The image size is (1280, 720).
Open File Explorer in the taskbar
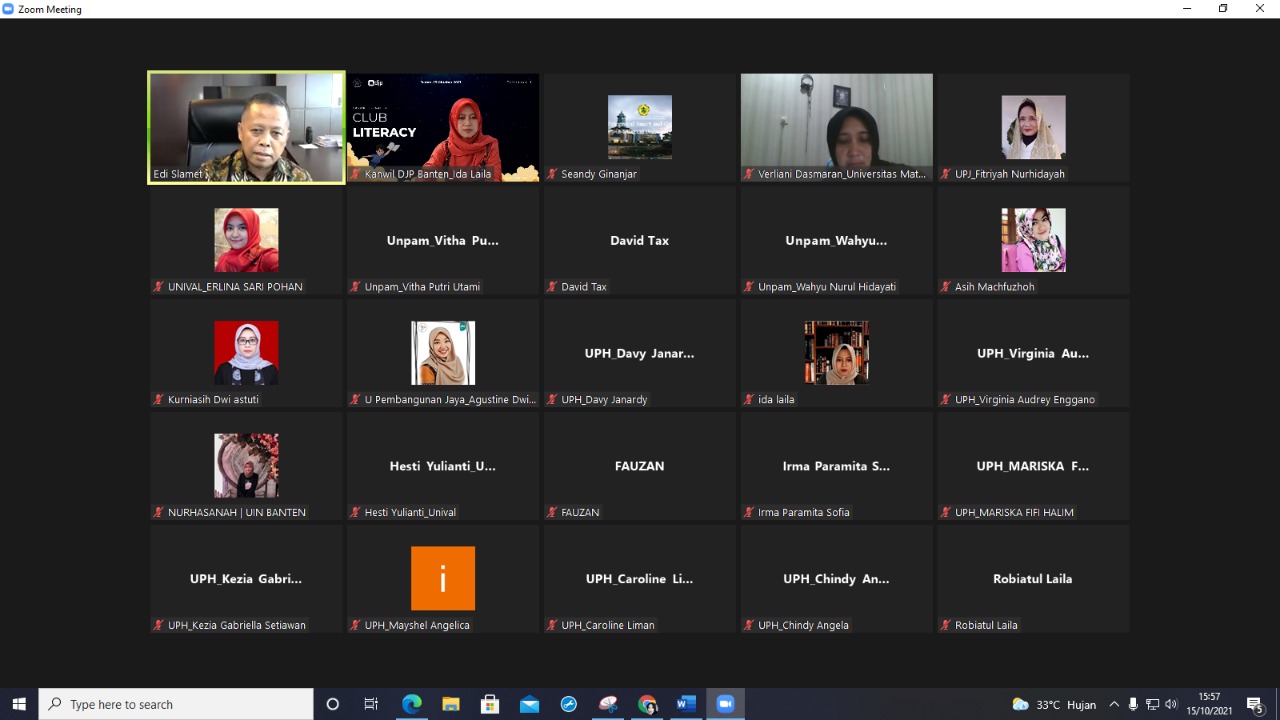click(450, 704)
